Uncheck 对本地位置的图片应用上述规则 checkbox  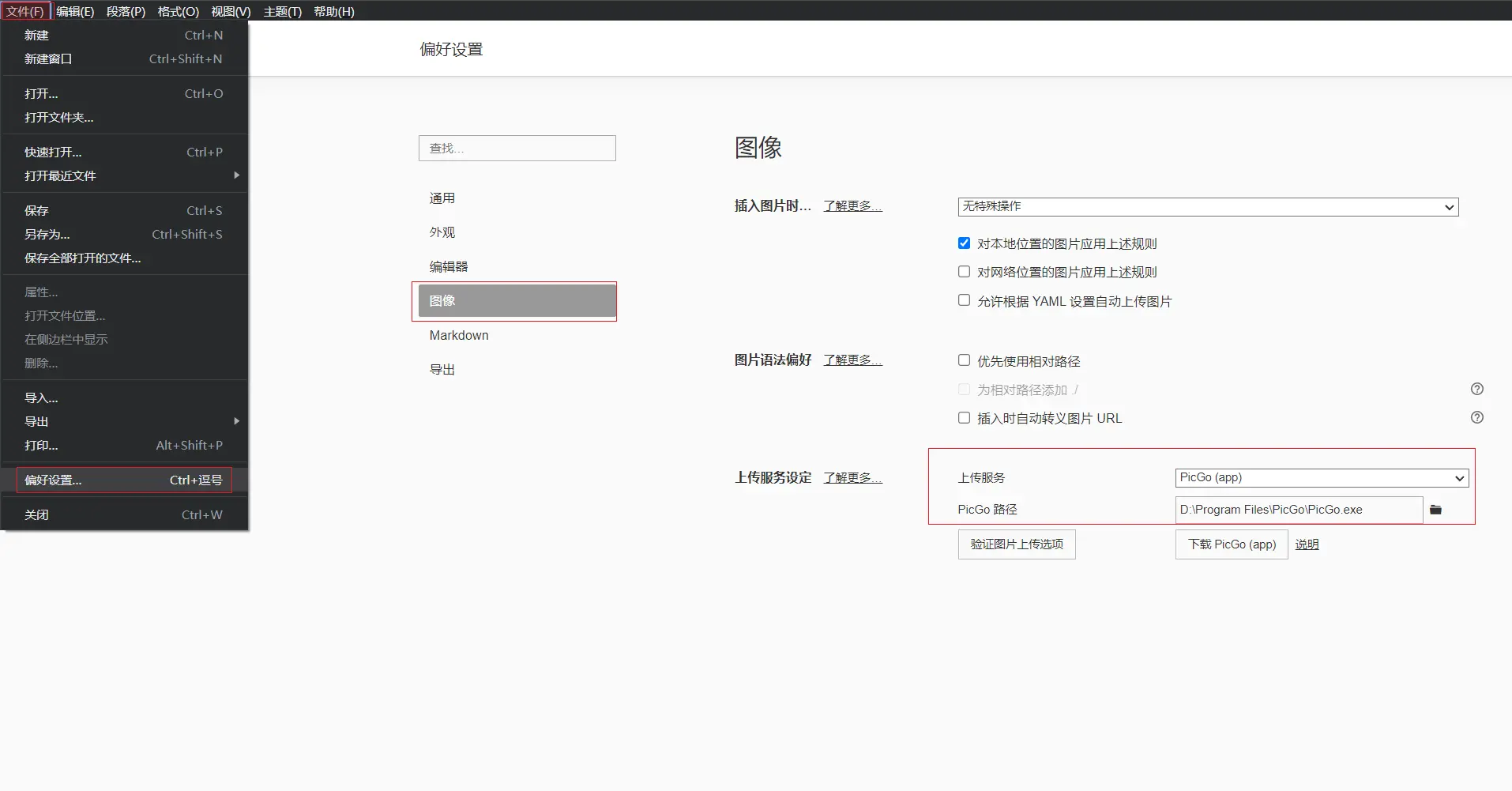pyautogui.click(x=964, y=243)
